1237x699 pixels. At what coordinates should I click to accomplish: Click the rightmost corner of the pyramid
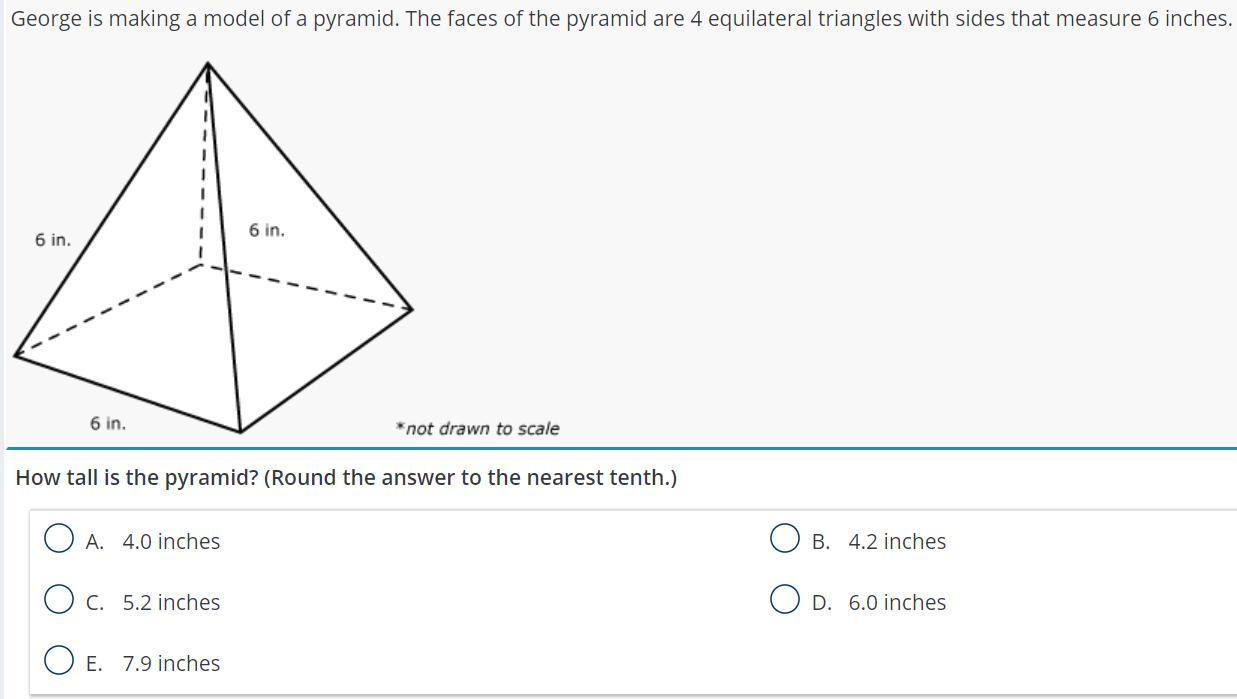[x=412, y=309]
